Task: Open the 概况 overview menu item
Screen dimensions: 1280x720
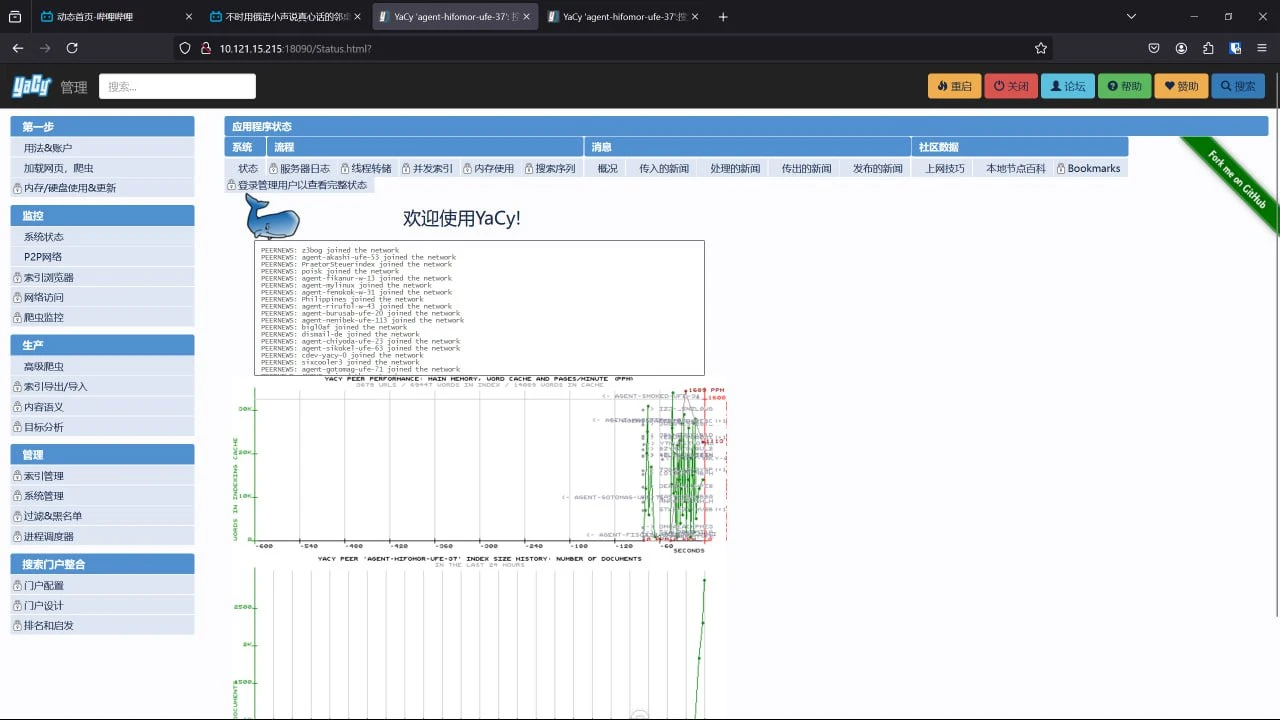Action: coord(608,169)
